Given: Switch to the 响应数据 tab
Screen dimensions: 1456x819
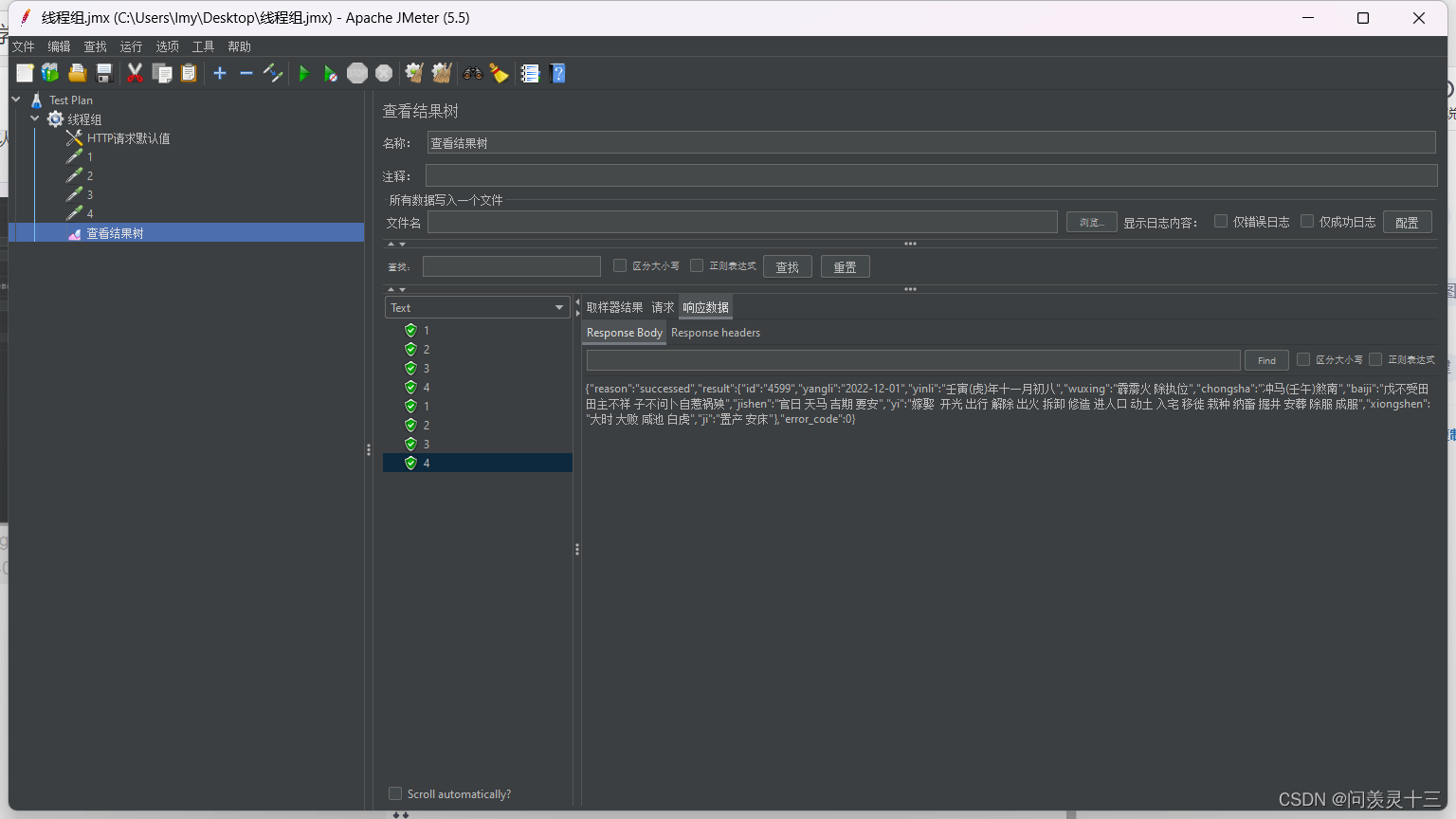Looking at the screenshot, I should click(705, 307).
